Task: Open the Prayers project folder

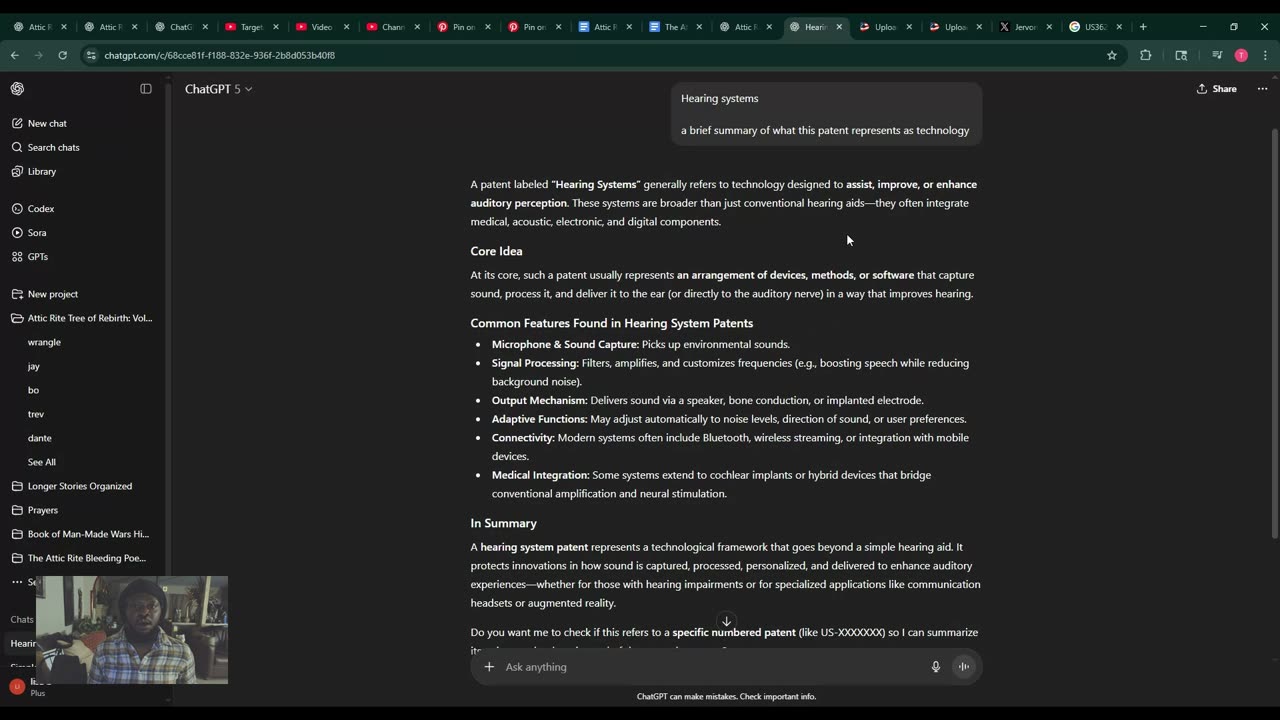Action: (x=43, y=510)
